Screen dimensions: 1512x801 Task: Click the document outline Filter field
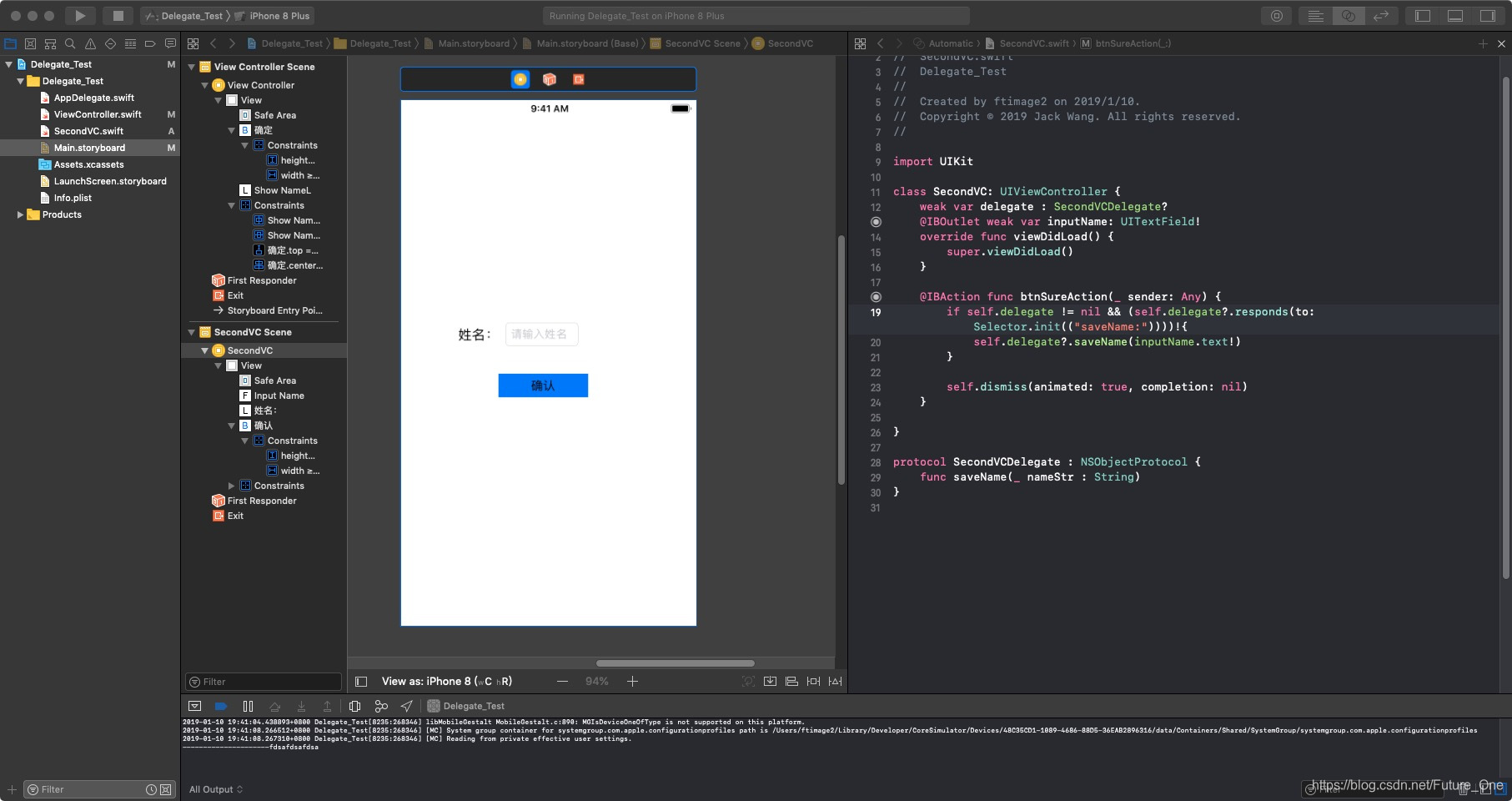264,682
